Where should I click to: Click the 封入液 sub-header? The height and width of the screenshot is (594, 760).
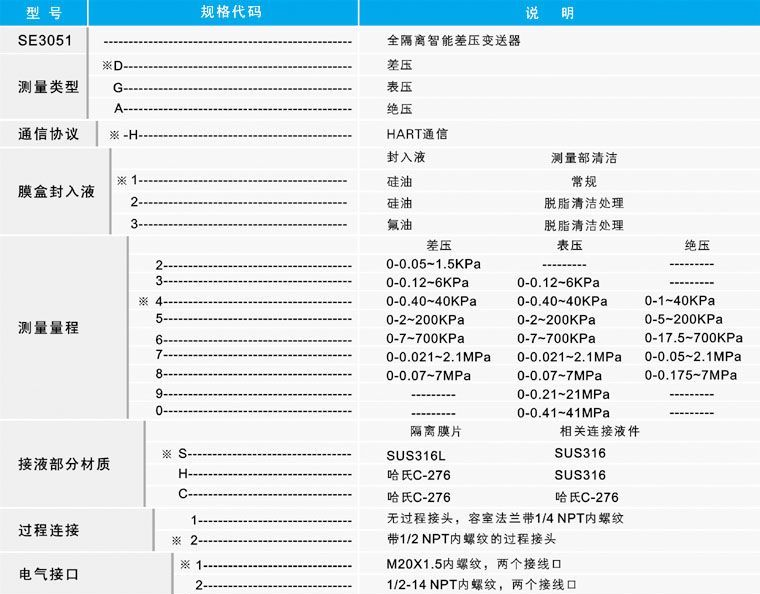(x=406, y=157)
